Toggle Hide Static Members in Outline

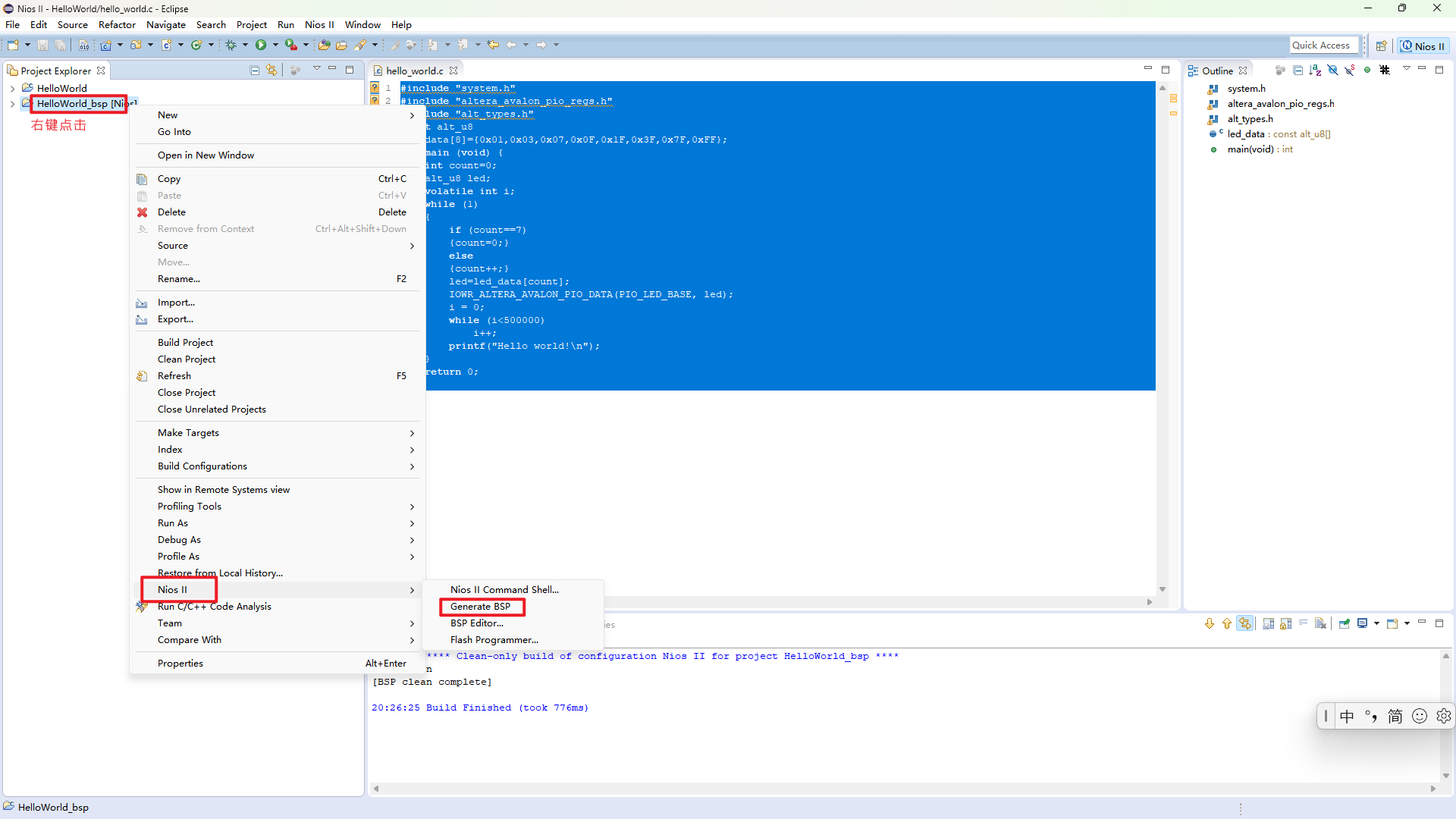[x=1349, y=71]
